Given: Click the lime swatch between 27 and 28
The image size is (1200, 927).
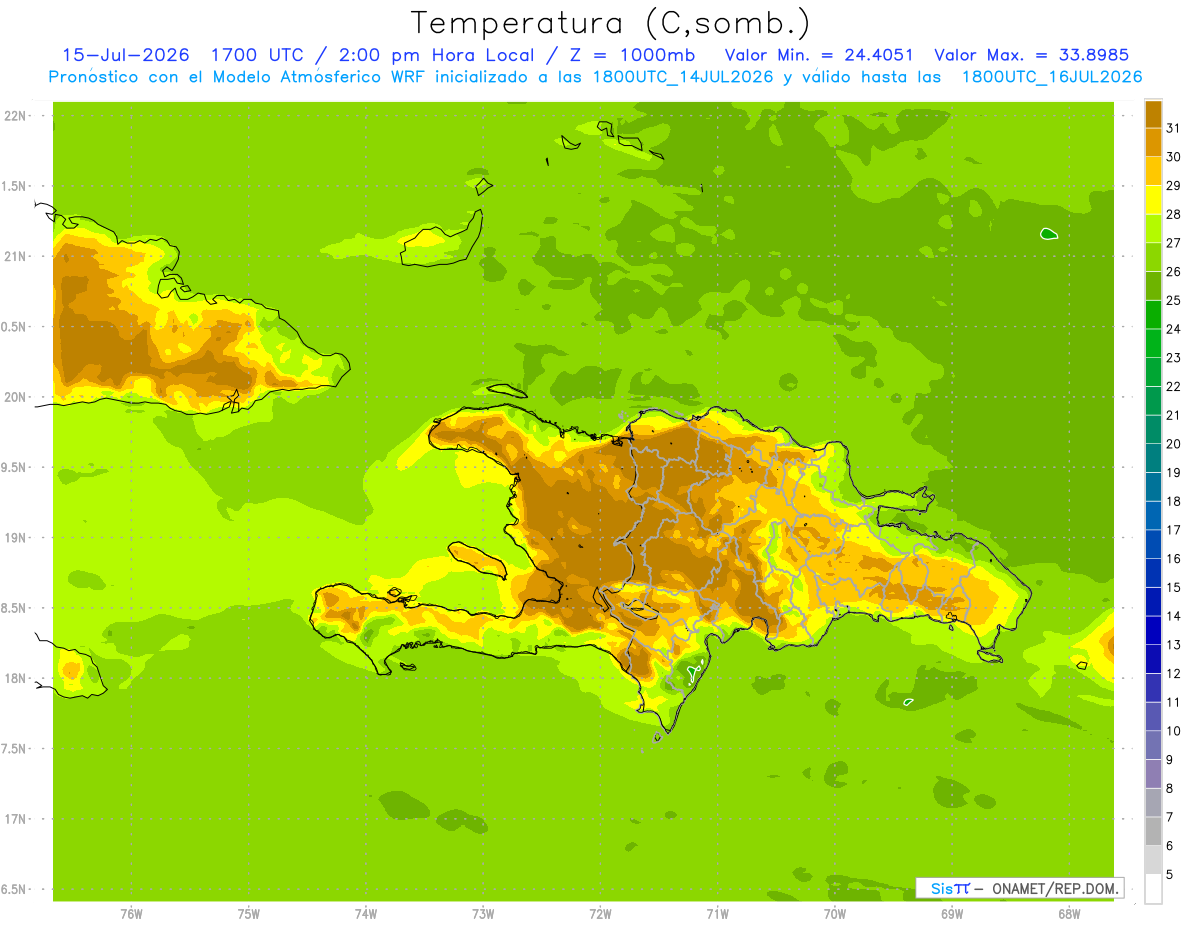Looking at the screenshot, I should tap(1153, 229).
